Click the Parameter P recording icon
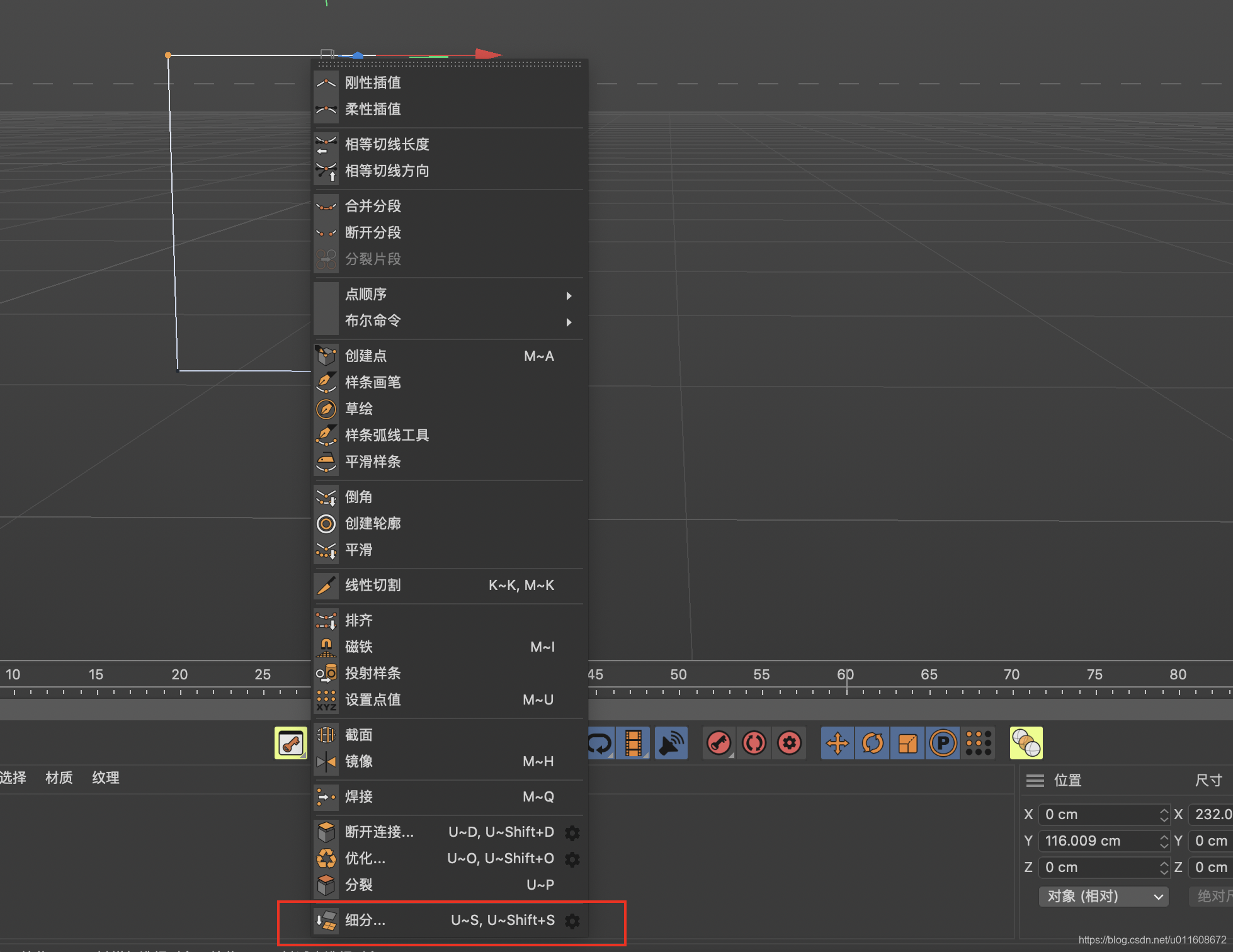 tap(943, 744)
